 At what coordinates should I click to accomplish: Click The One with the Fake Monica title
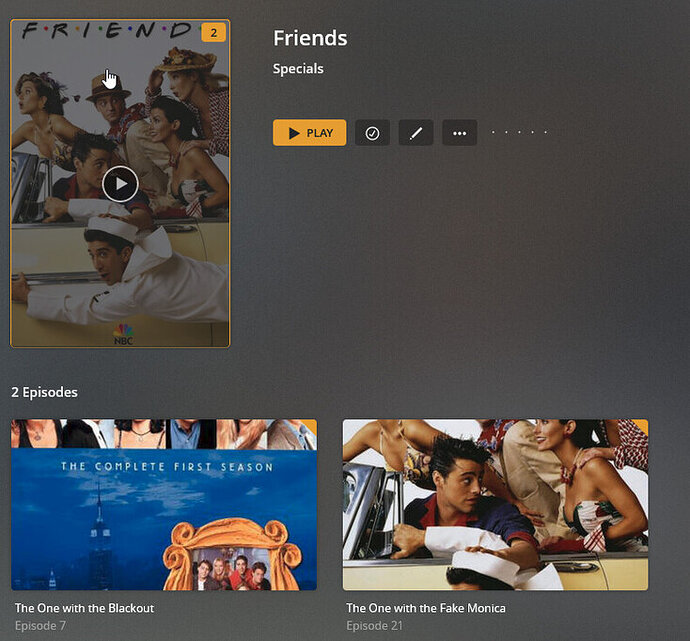click(x=426, y=608)
